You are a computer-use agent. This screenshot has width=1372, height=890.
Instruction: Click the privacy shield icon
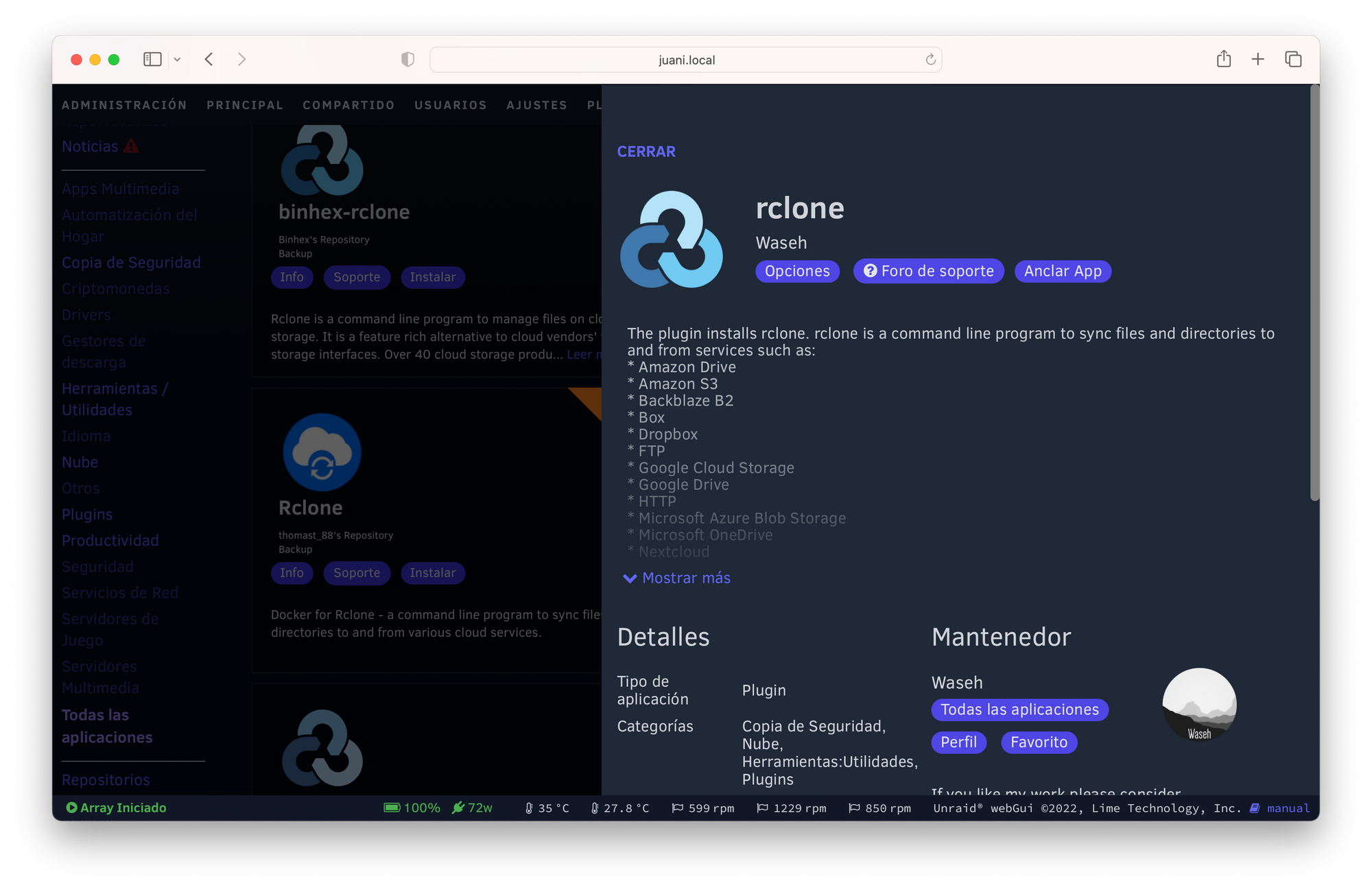pos(407,60)
